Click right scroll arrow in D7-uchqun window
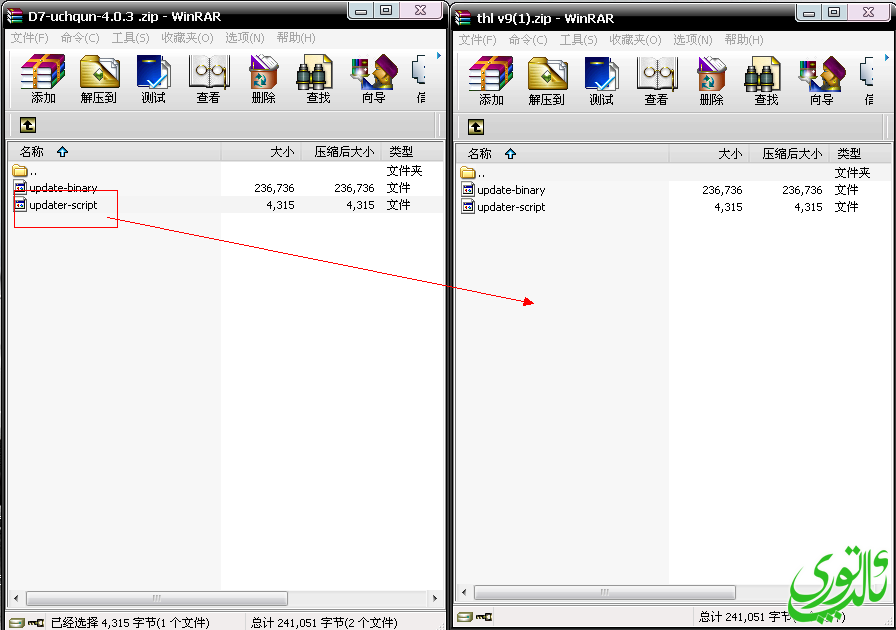The height and width of the screenshot is (630, 896). (435, 598)
